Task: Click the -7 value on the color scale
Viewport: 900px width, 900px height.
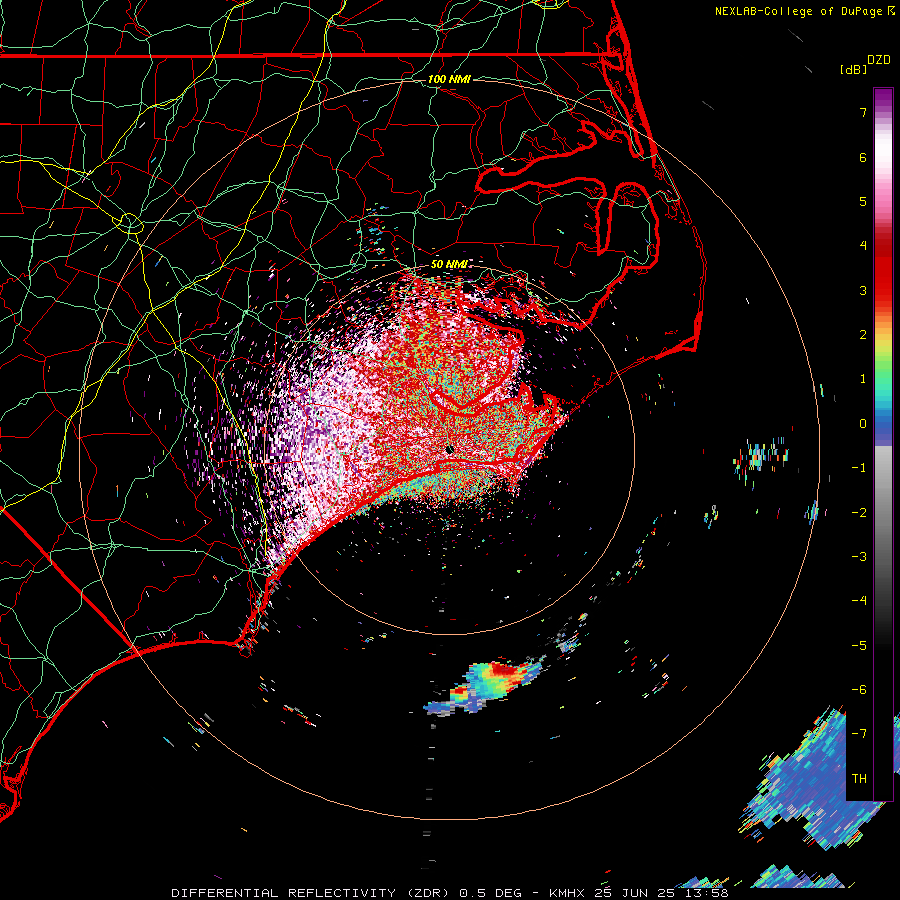Action: [859, 734]
